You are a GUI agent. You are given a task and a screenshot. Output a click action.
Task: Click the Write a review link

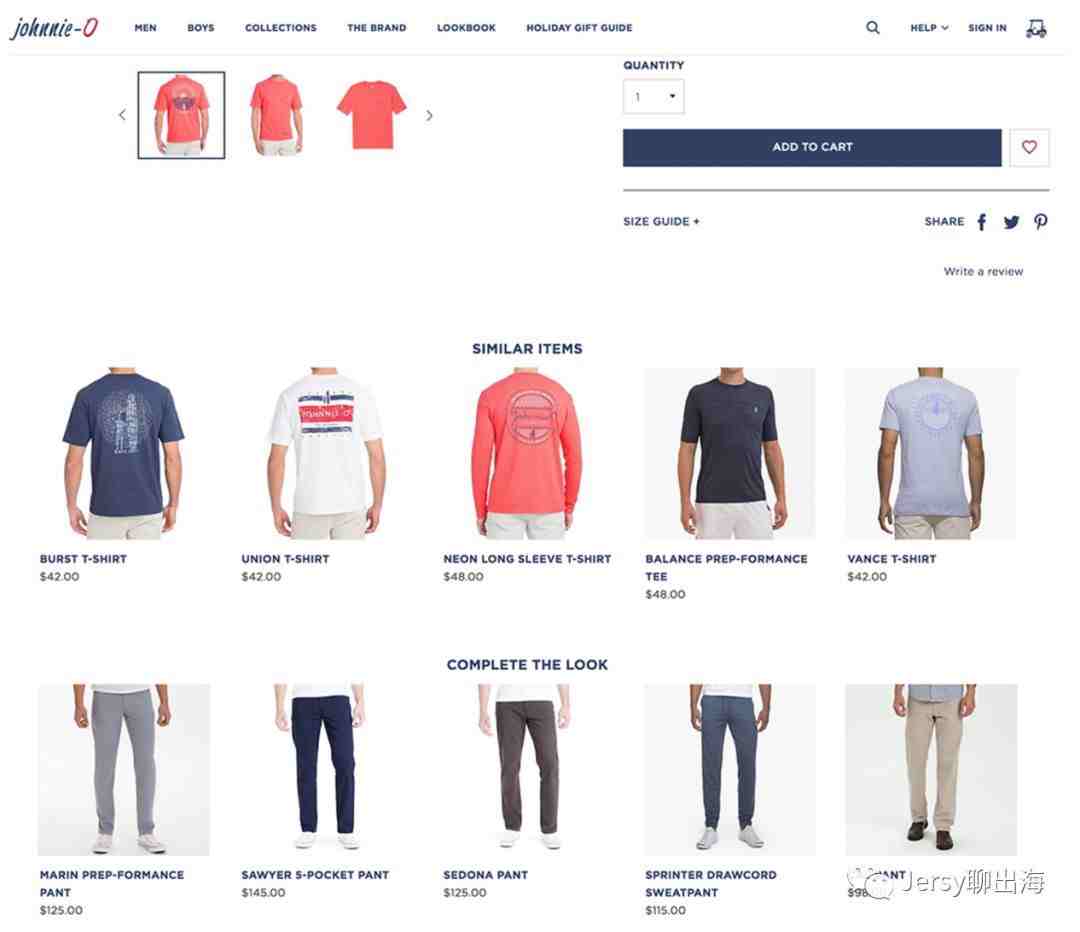(983, 271)
